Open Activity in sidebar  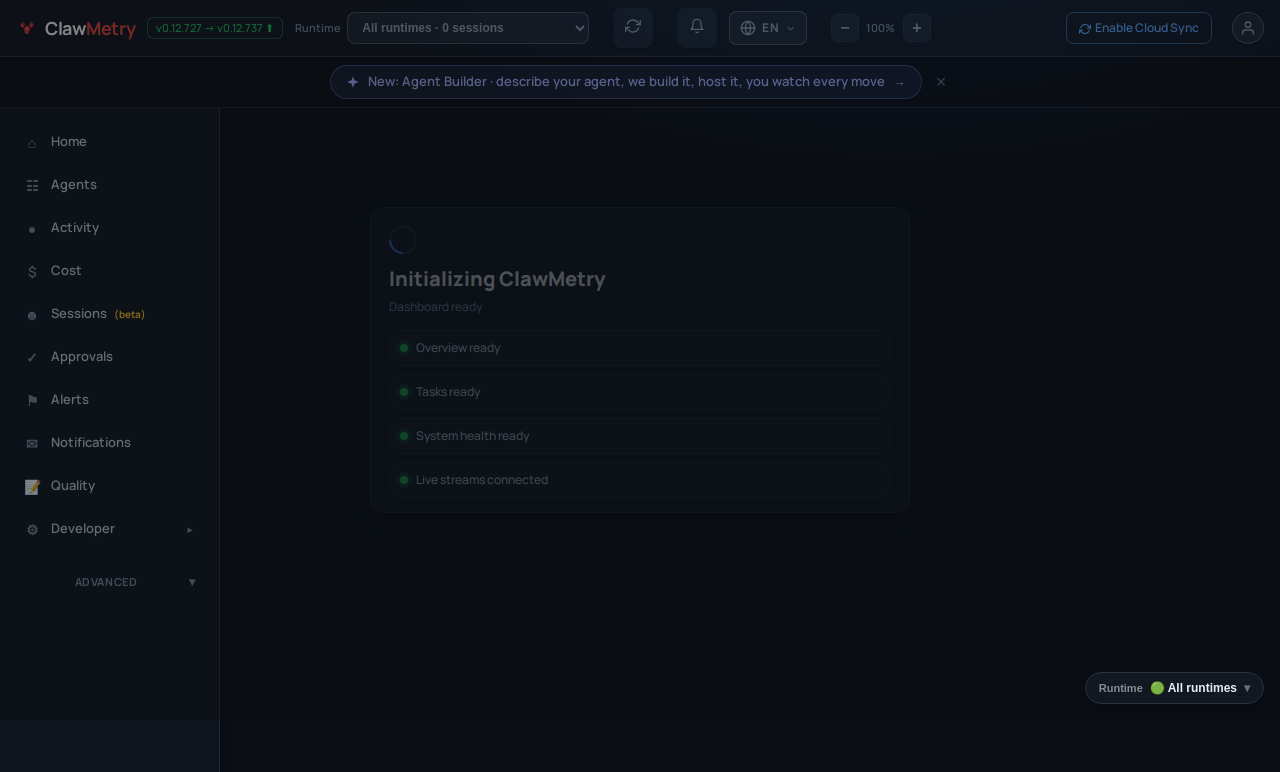point(110,228)
